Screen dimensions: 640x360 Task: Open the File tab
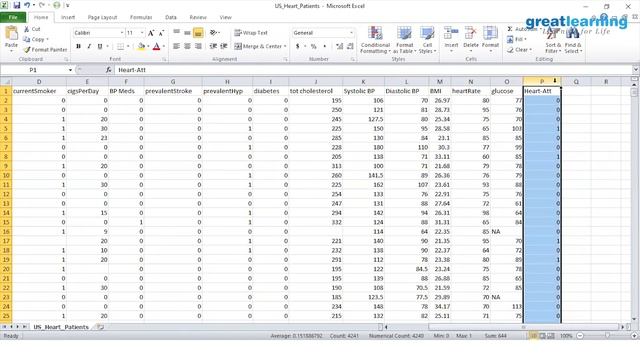[13, 17]
